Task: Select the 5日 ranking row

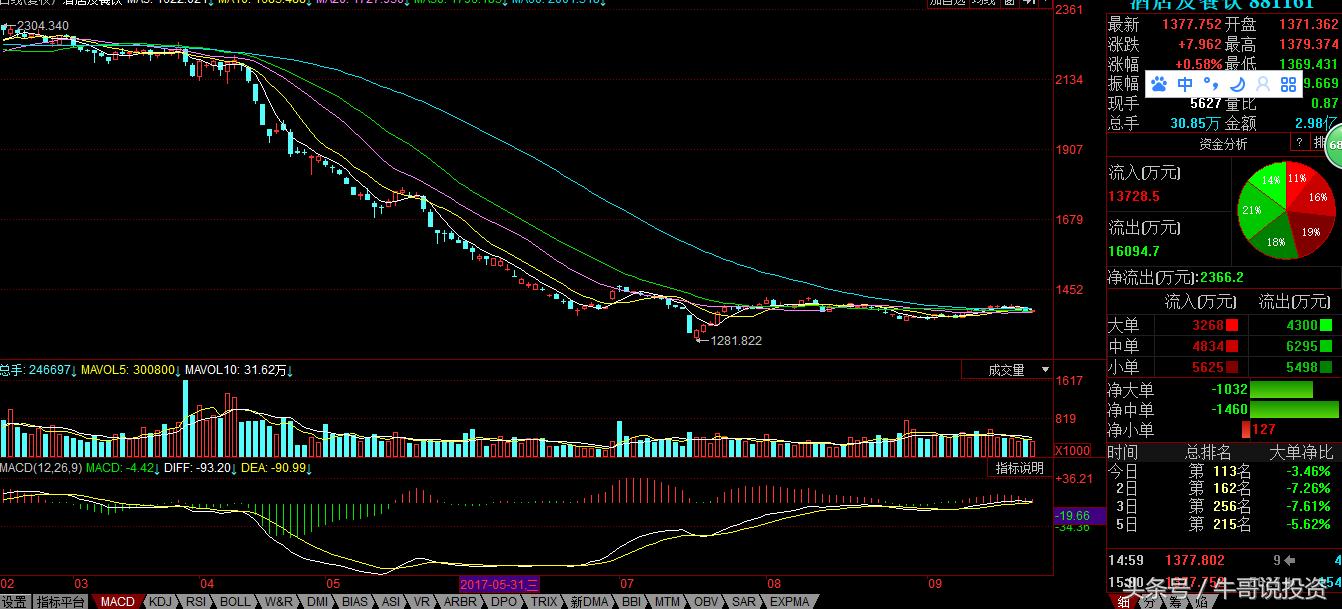Action: point(1222,523)
